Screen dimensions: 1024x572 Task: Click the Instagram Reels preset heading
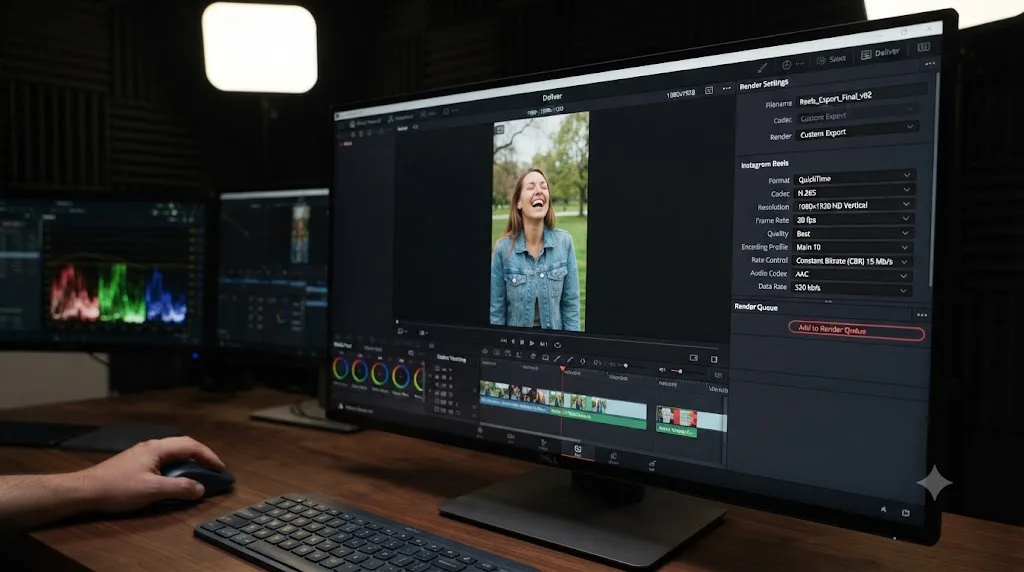[x=764, y=164]
